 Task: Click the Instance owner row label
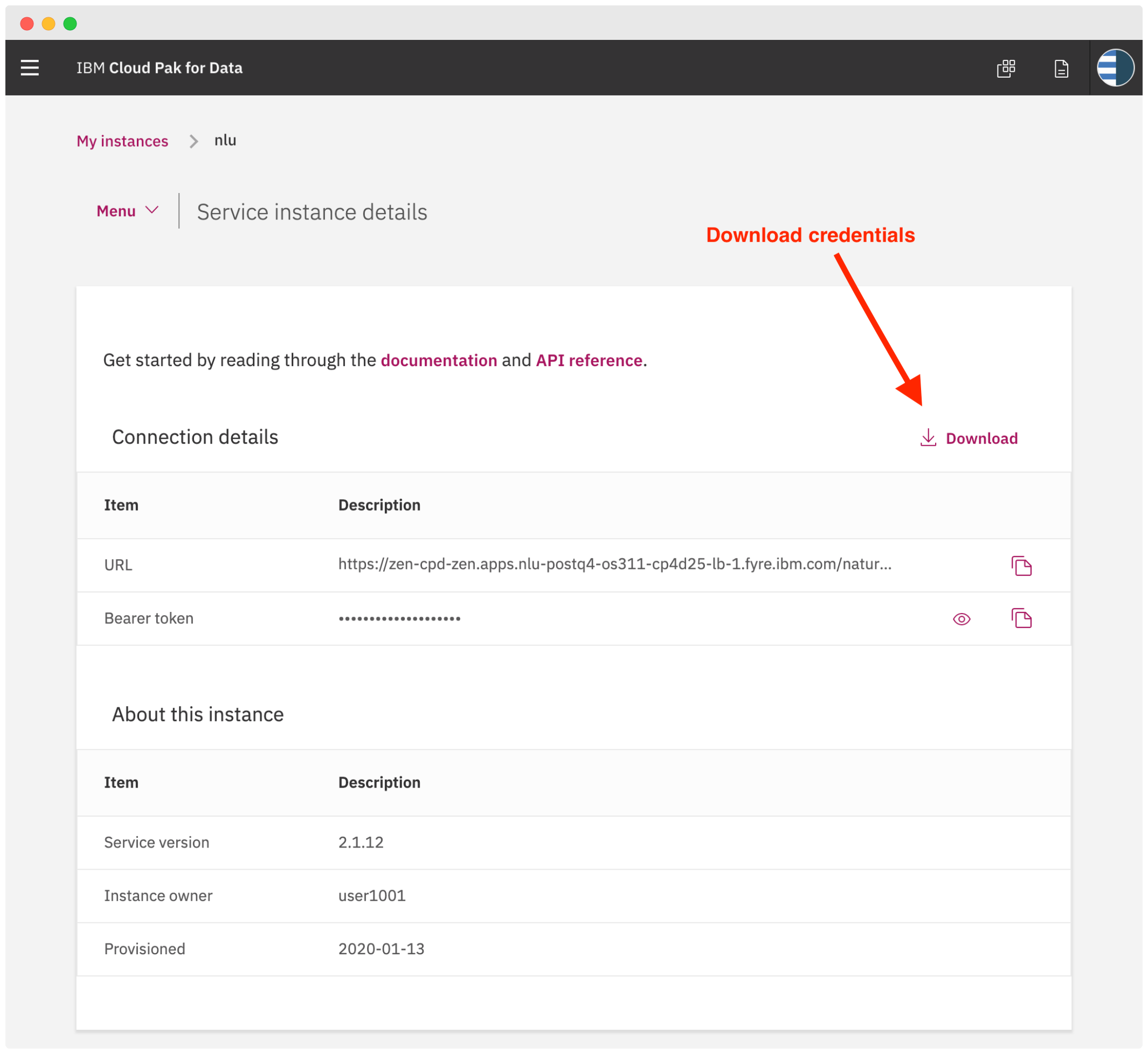click(x=158, y=895)
